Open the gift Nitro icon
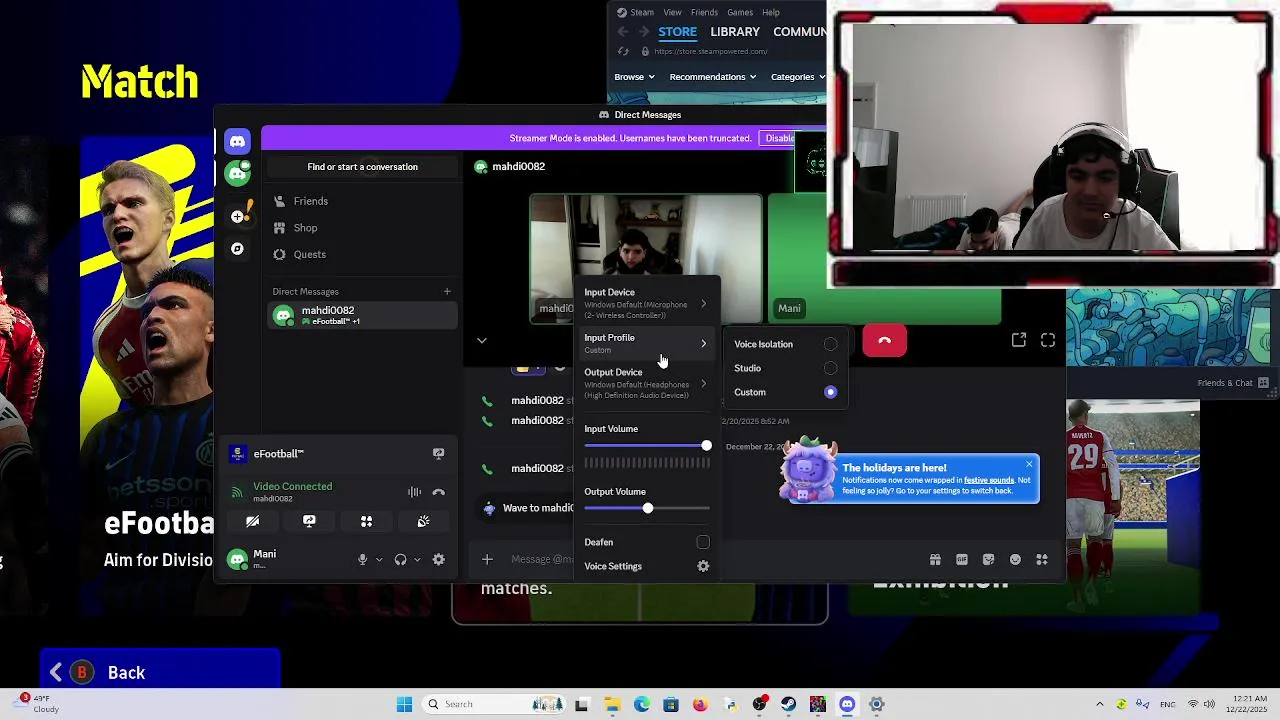Screen dimensions: 1280x720 [x=935, y=560]
